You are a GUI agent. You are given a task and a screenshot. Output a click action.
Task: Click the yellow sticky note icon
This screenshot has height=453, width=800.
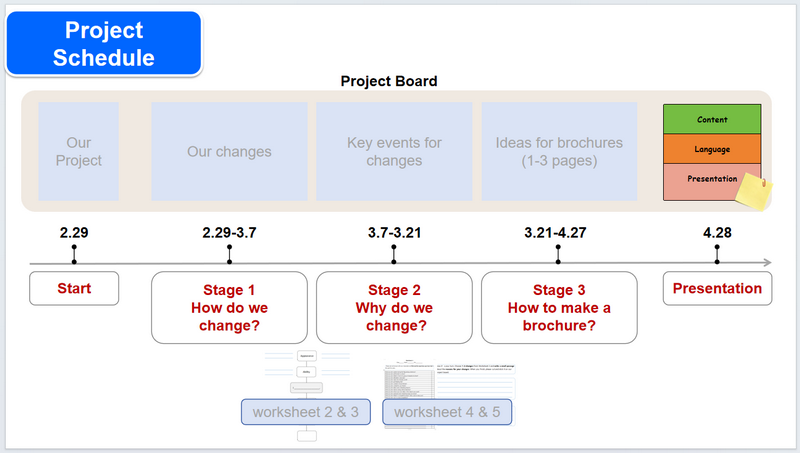(x=753, y=191)
